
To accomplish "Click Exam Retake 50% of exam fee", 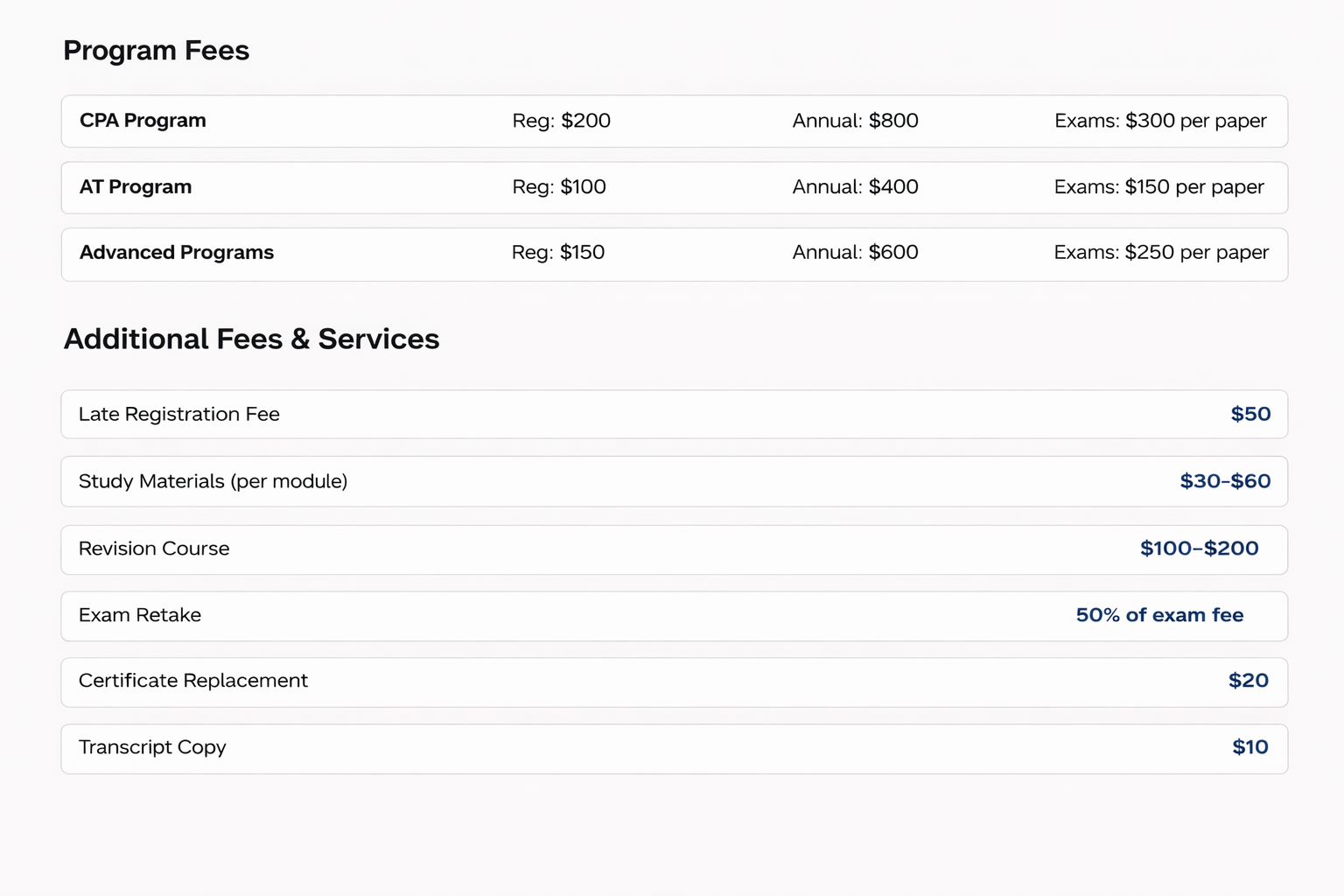I will (x=1159, y=615).
